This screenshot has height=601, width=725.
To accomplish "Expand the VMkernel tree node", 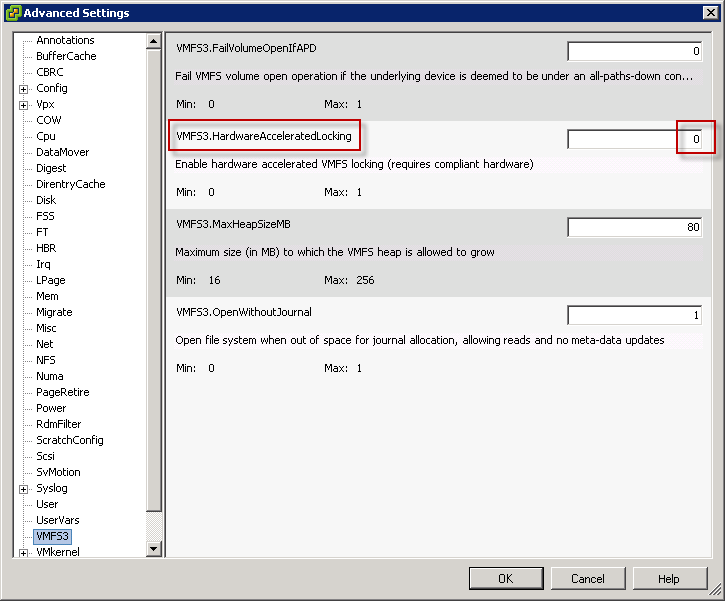I will pos(23,552).
